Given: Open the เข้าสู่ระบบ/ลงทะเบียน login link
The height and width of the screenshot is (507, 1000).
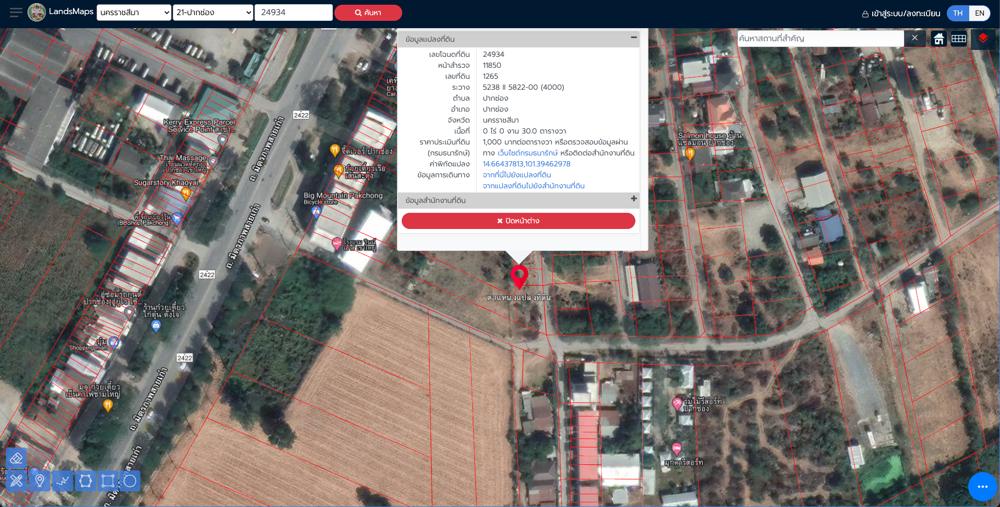Looking at the screenshot, I should pos(901,13).
